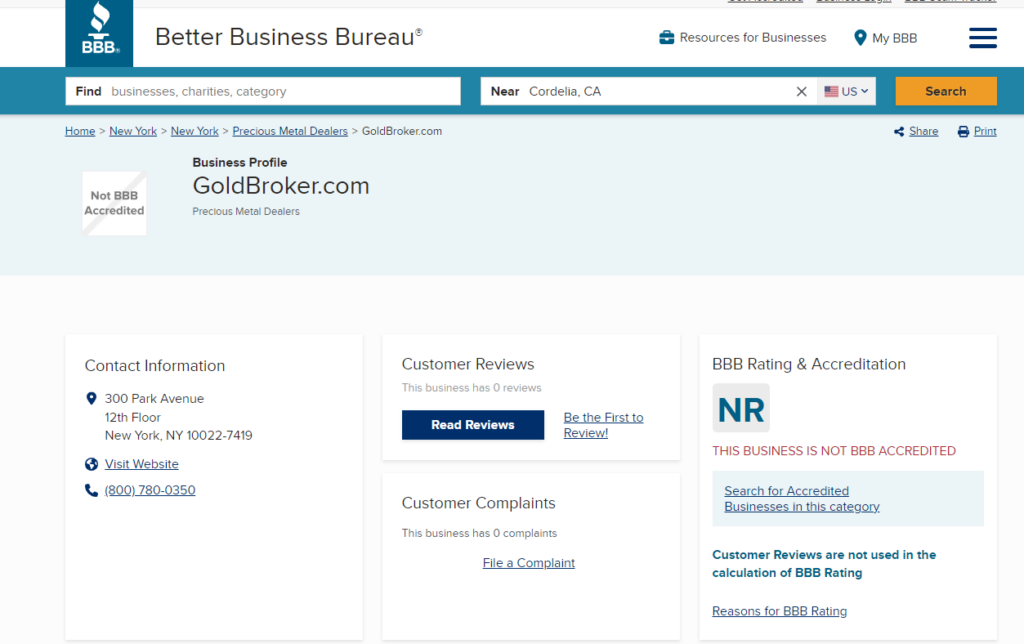Open Search for Accredited Businesses link
The height and width of the screenshot is (644, 1024).
(x=802, y=498)
